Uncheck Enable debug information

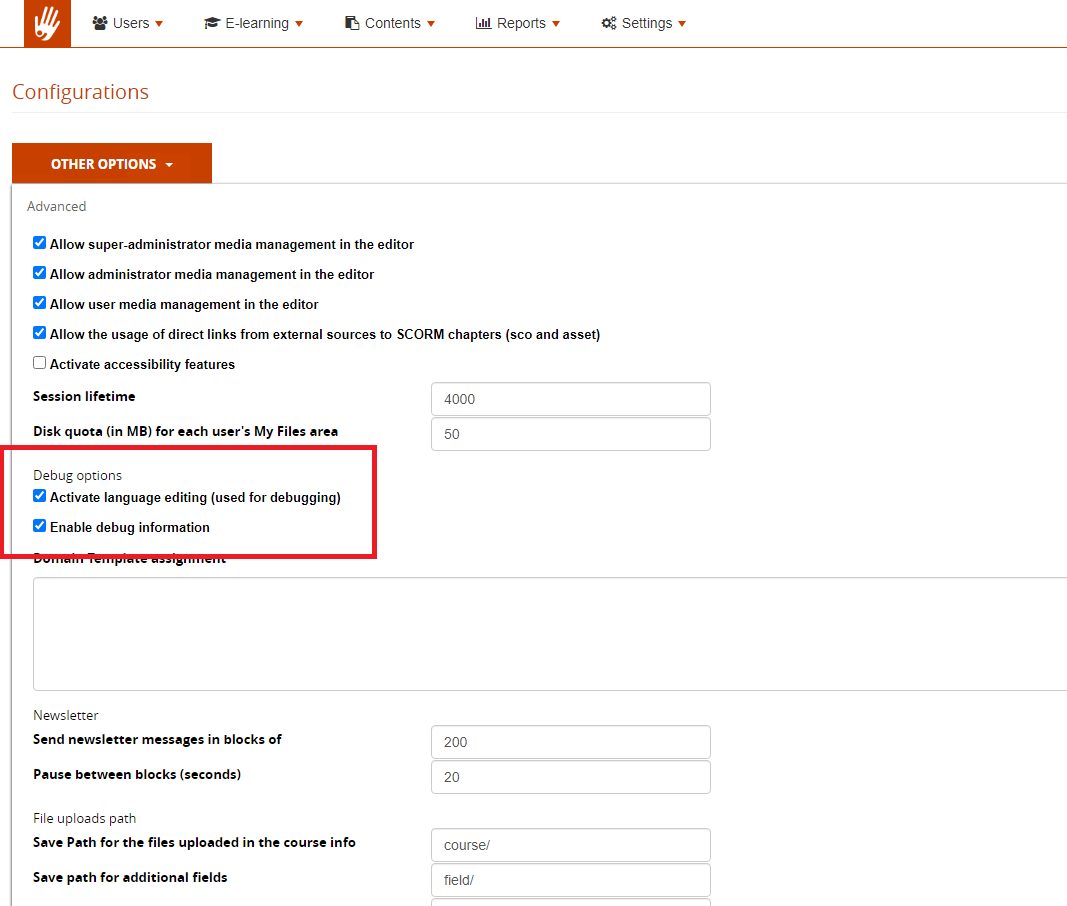[40, 526]
